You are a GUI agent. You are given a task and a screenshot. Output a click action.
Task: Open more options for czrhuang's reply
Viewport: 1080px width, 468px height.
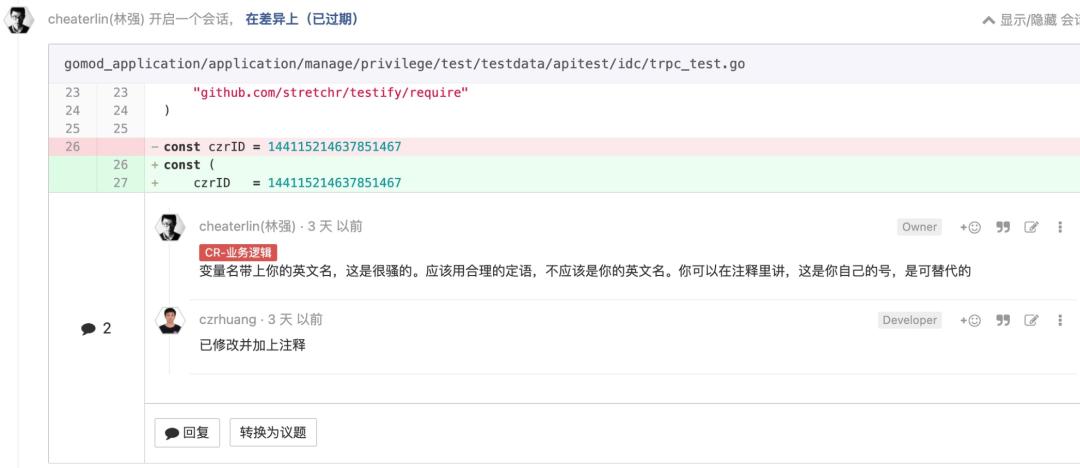[x=1060, y=321]
